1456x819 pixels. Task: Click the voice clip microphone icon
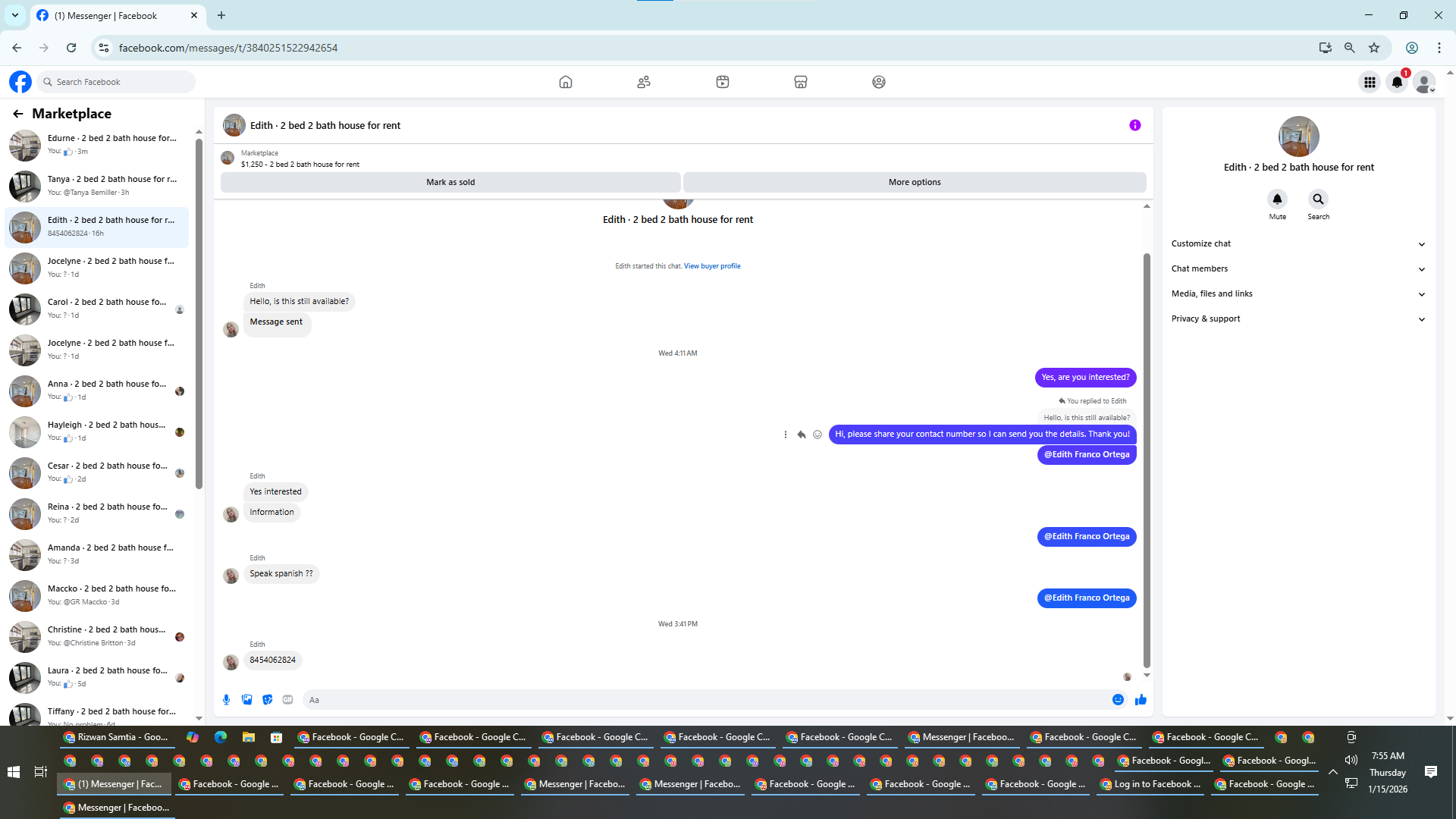226,700
